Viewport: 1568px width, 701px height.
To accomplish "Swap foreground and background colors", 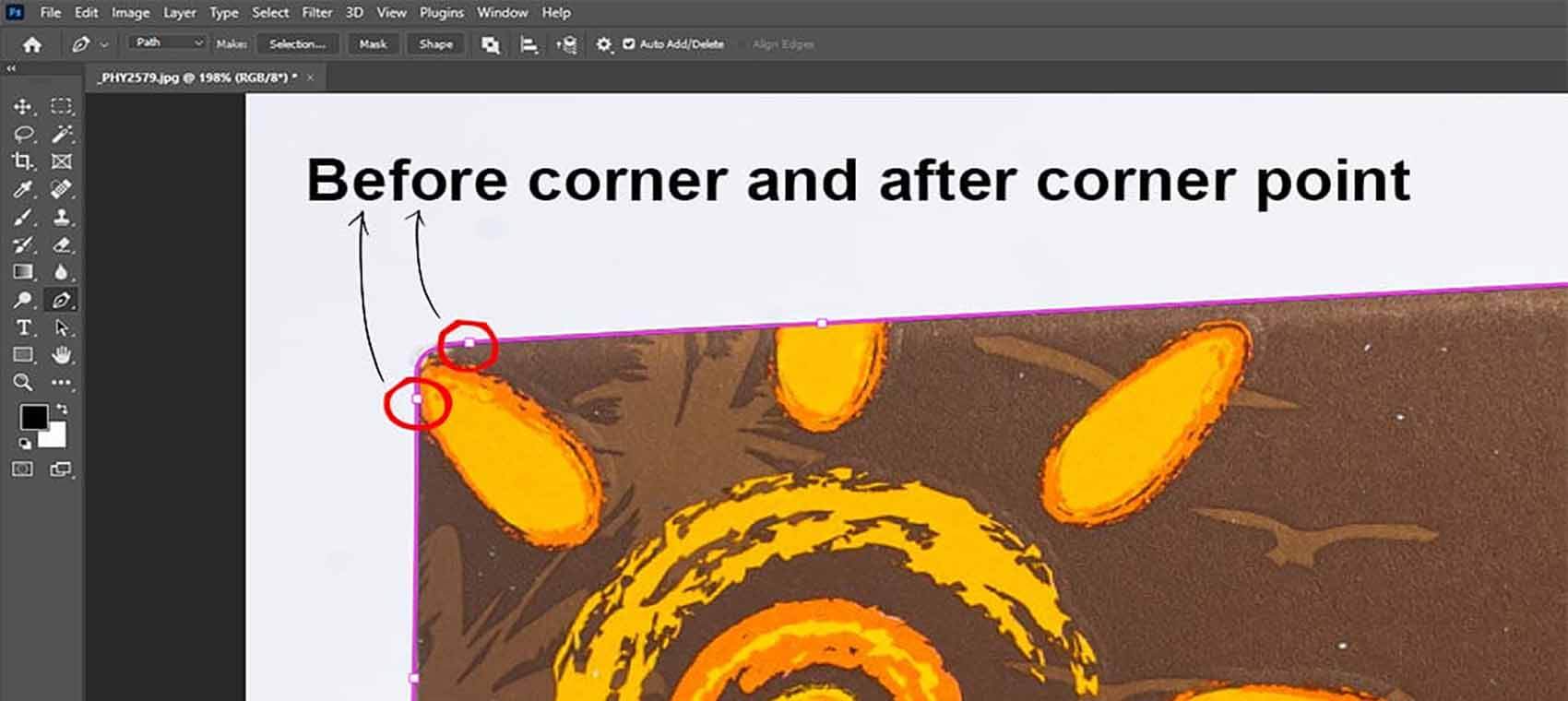I will [62, 409].
